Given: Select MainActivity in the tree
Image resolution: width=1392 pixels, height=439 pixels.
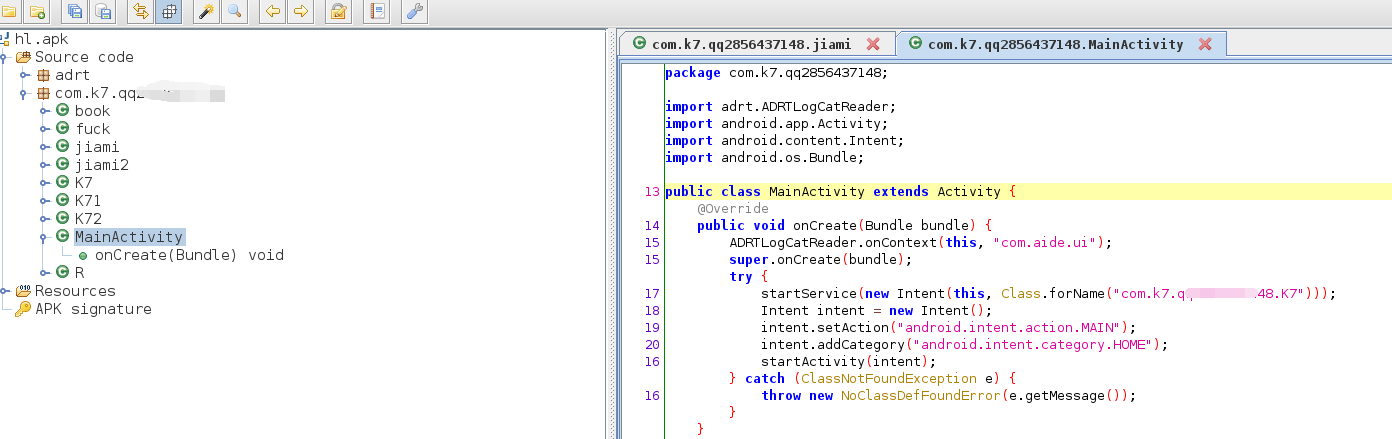Looking at the screenshot, I should pos(129,237).
